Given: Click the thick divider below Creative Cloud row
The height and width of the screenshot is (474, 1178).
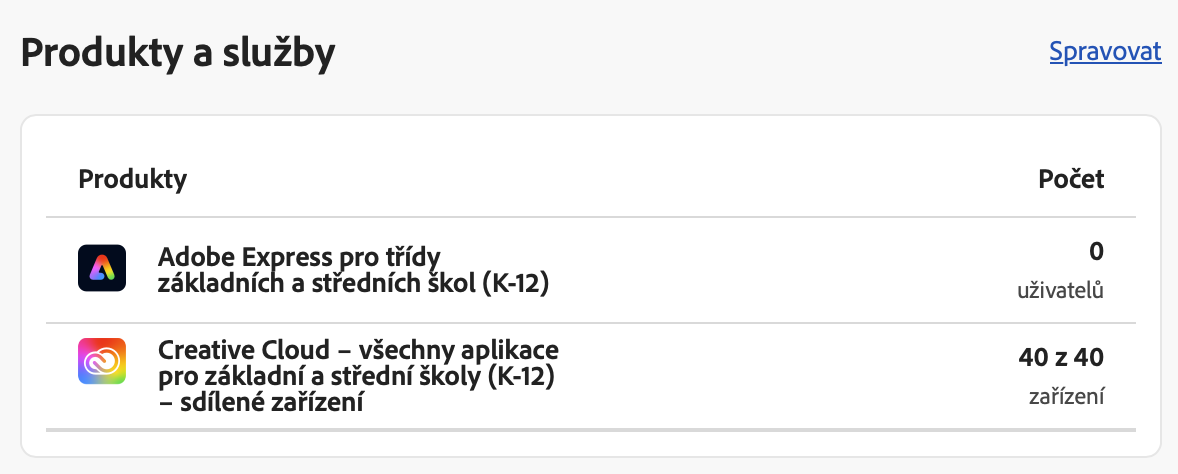Looking at the screenshot, I should tap(590, 430).
